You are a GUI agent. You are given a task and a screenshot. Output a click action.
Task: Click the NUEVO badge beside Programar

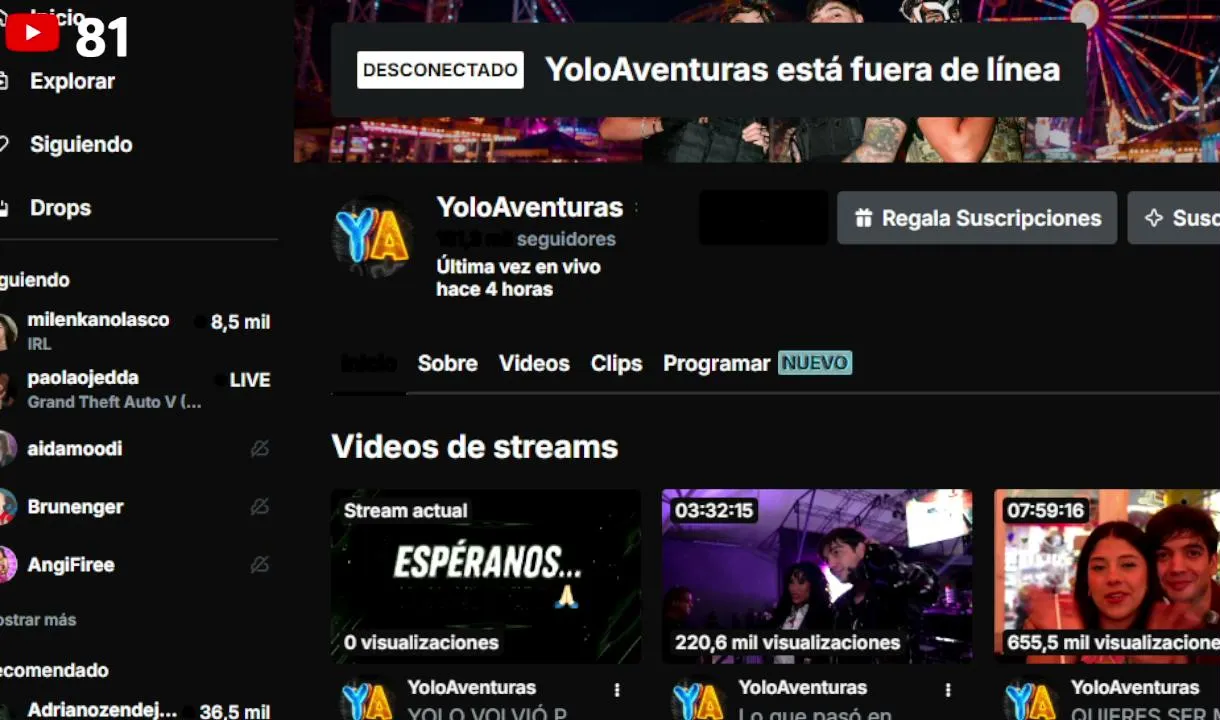click(815, 363)
